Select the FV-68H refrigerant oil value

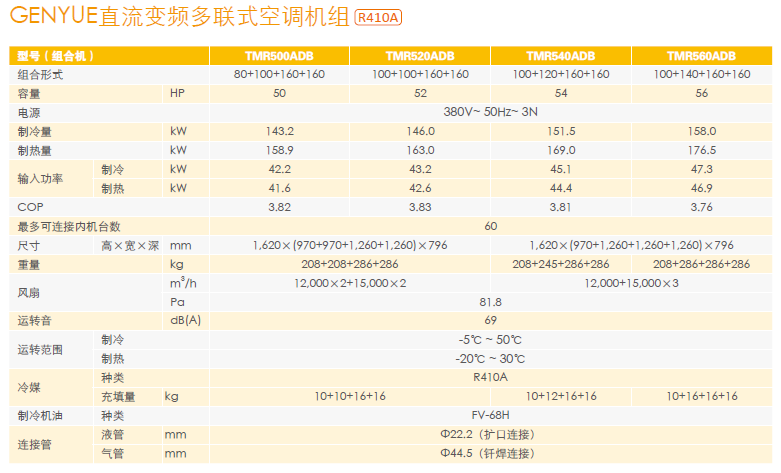pos(490,415)
